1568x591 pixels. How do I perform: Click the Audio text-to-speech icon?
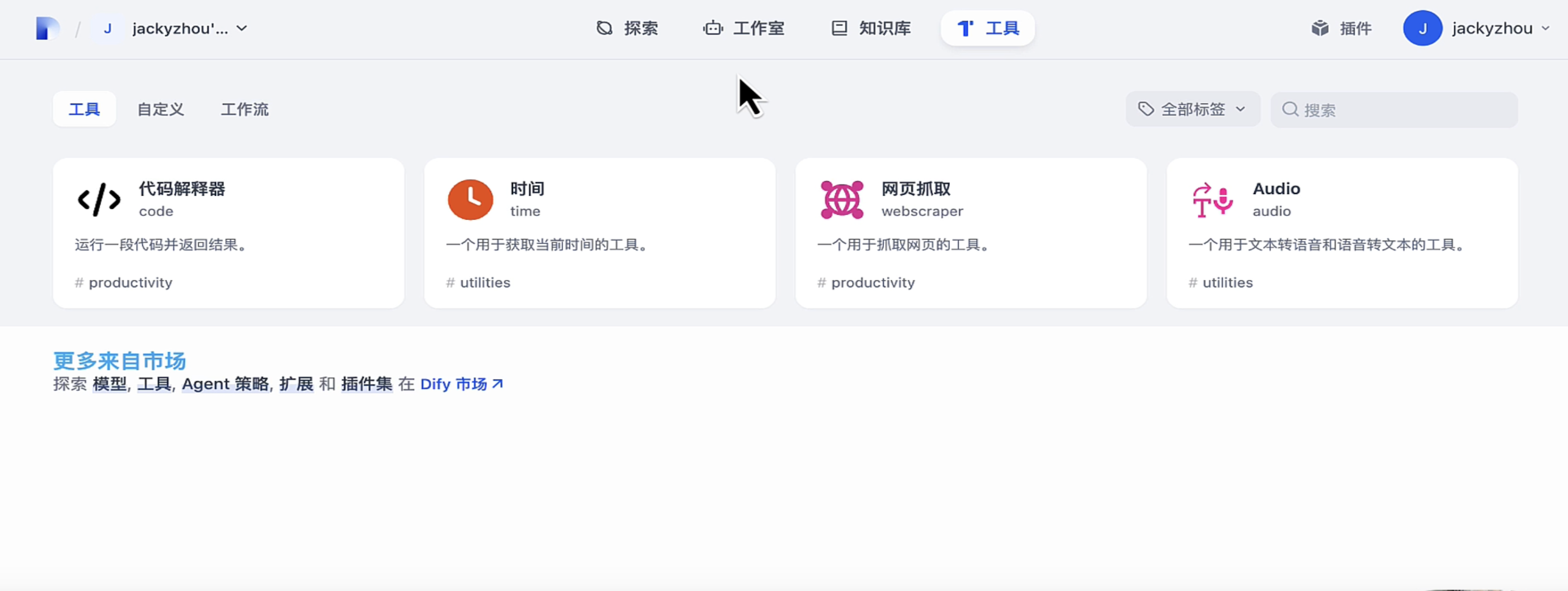pos(1212,199)
